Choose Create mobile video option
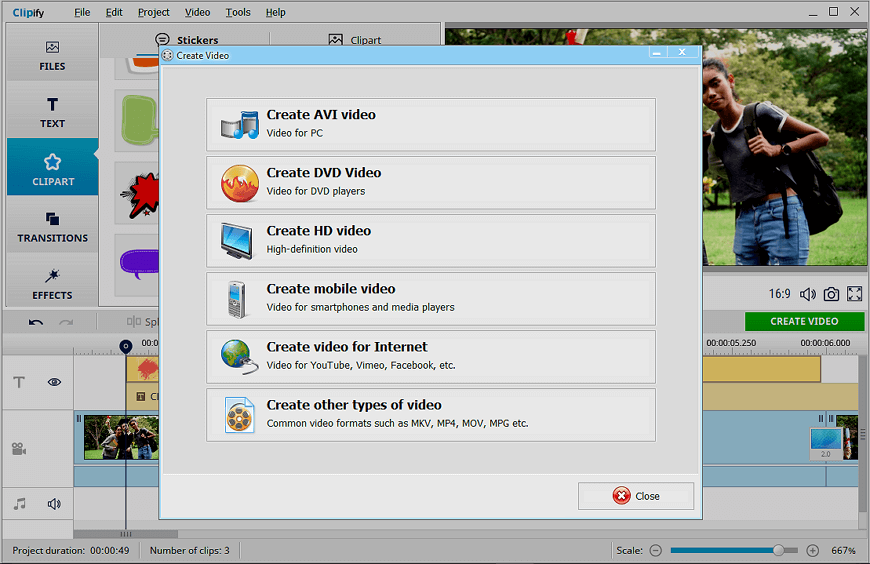 431,299
